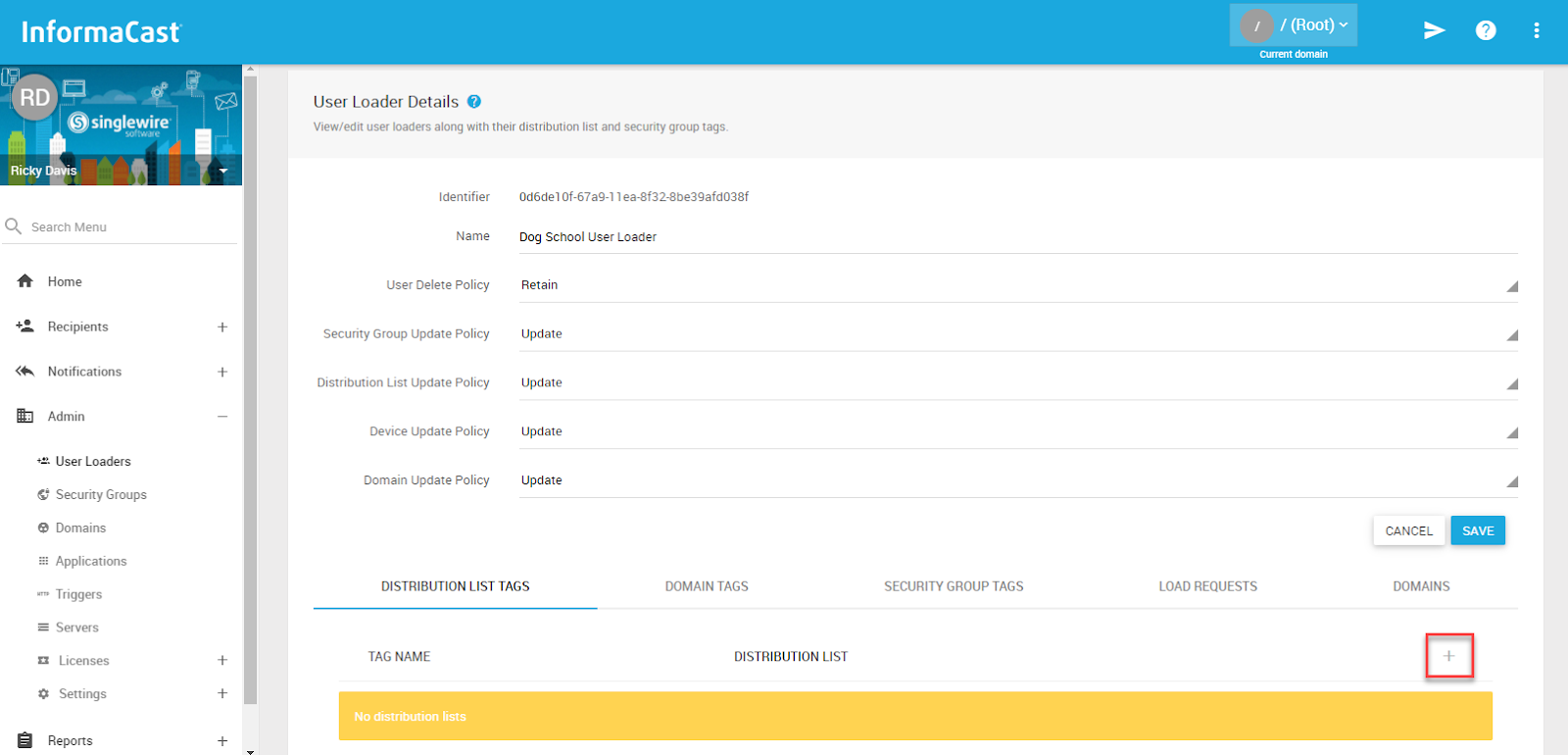1568x755 pixels.
Task: Click the User Loaders people icon
Action: pyautogui.click(x=43, y=461)
